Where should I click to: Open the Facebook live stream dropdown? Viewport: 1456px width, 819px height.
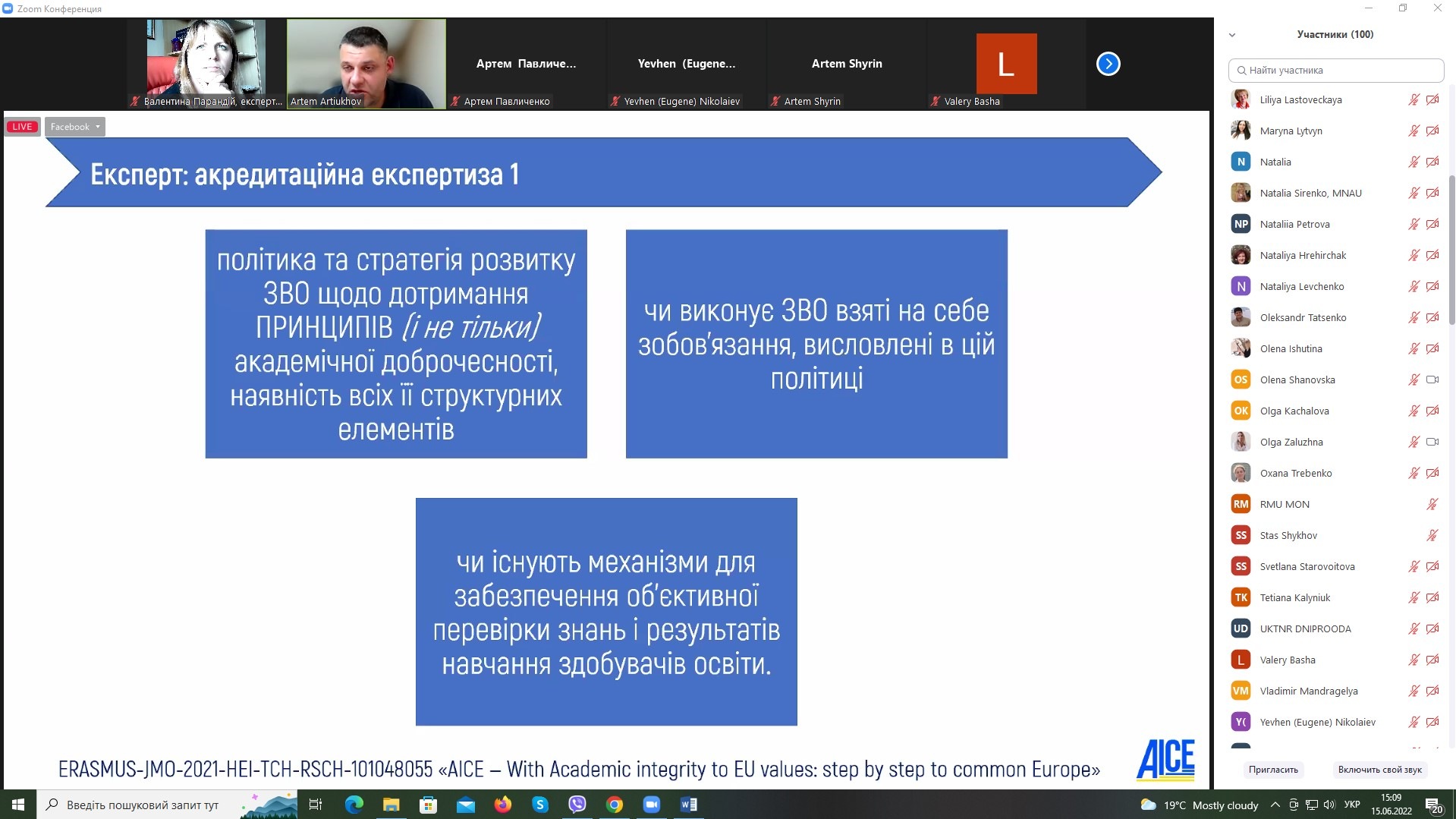click(x=75, y=127)
